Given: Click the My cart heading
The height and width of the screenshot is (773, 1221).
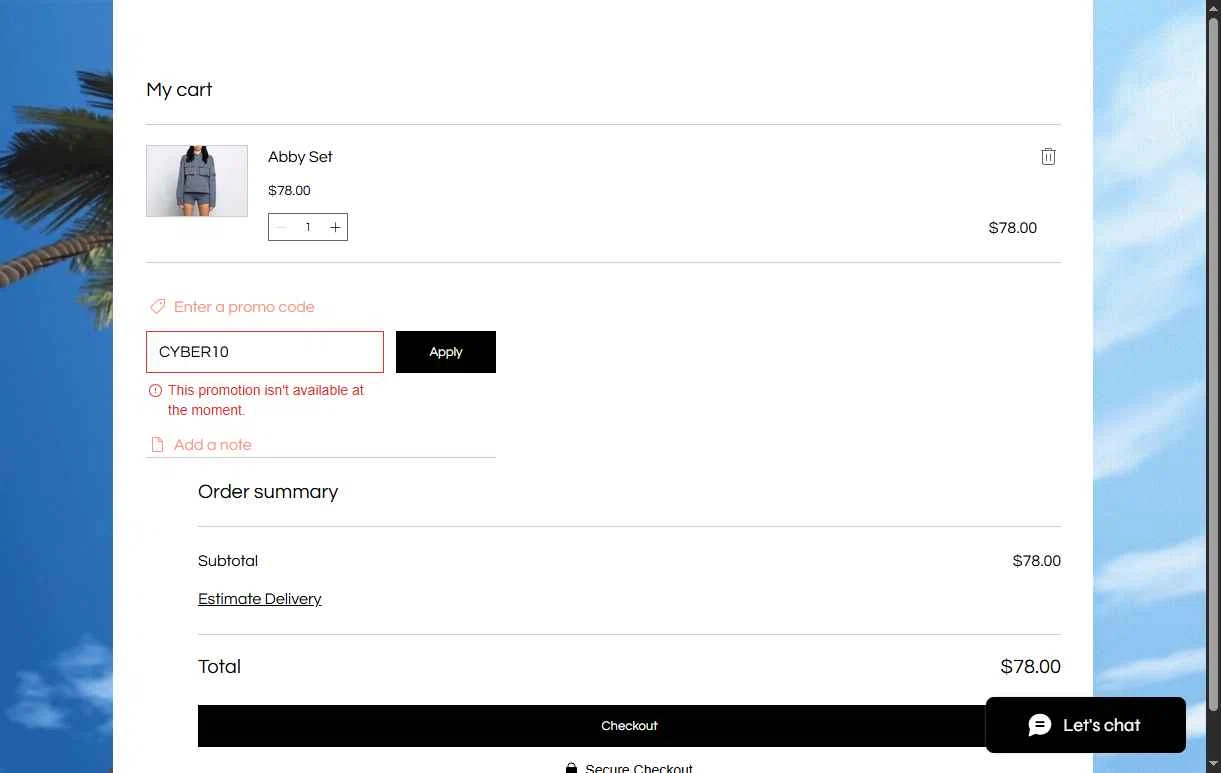Looking at the screenshot, I should tap(179, 90).
